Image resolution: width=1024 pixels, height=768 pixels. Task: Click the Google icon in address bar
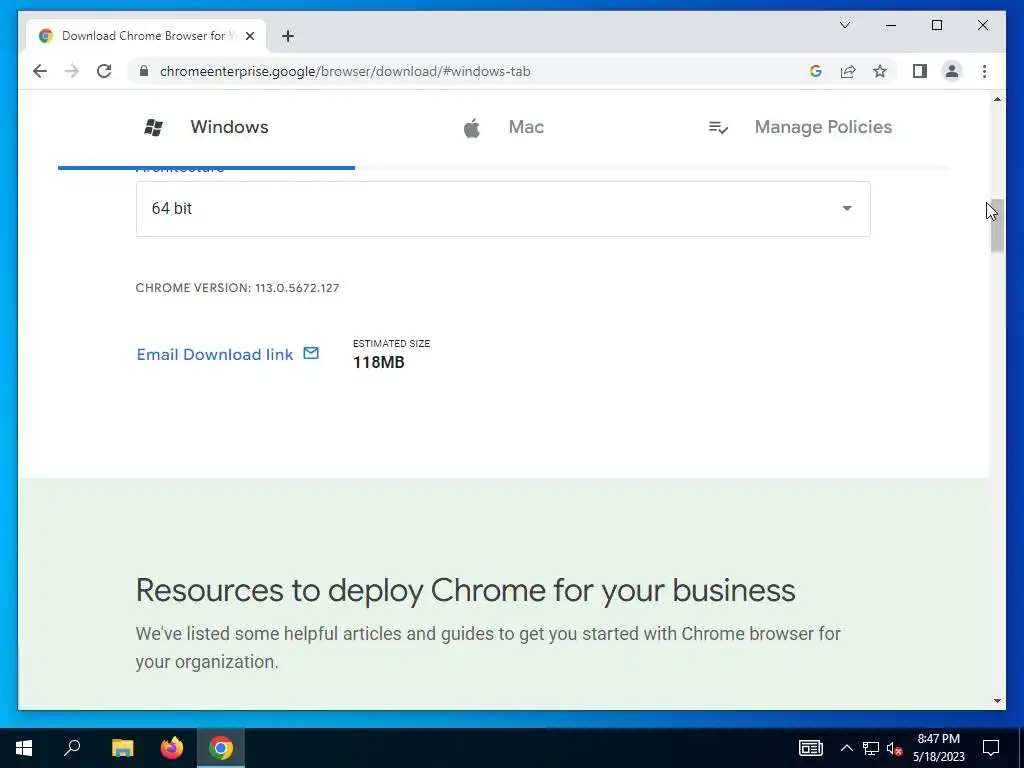(x=816, y=71)
